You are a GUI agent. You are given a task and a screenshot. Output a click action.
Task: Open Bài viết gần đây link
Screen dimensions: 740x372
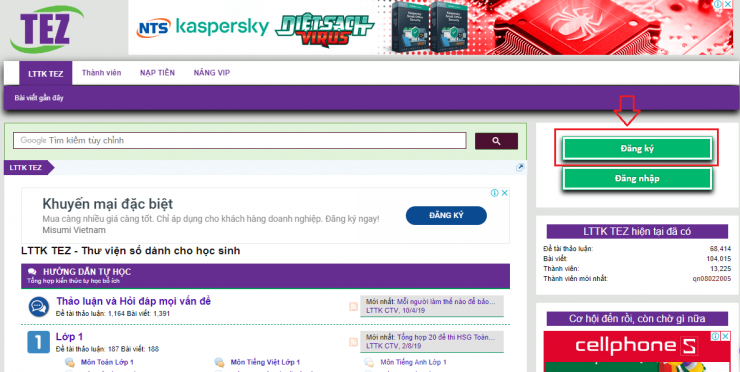coord(39,98)
